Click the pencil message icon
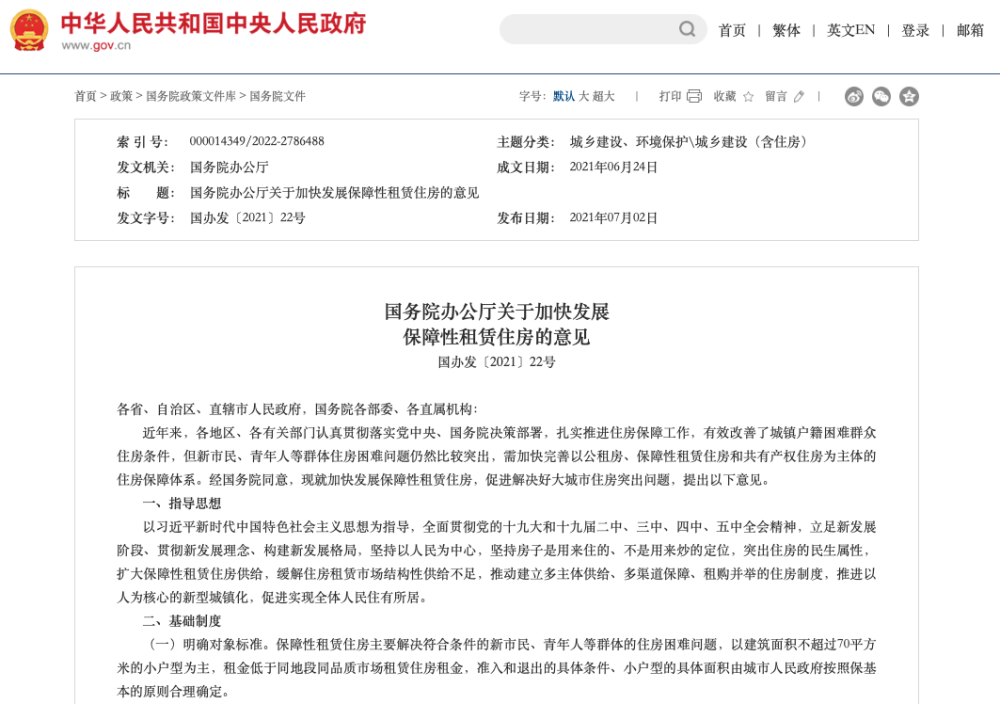1000x704 pixels. point(799,96)
